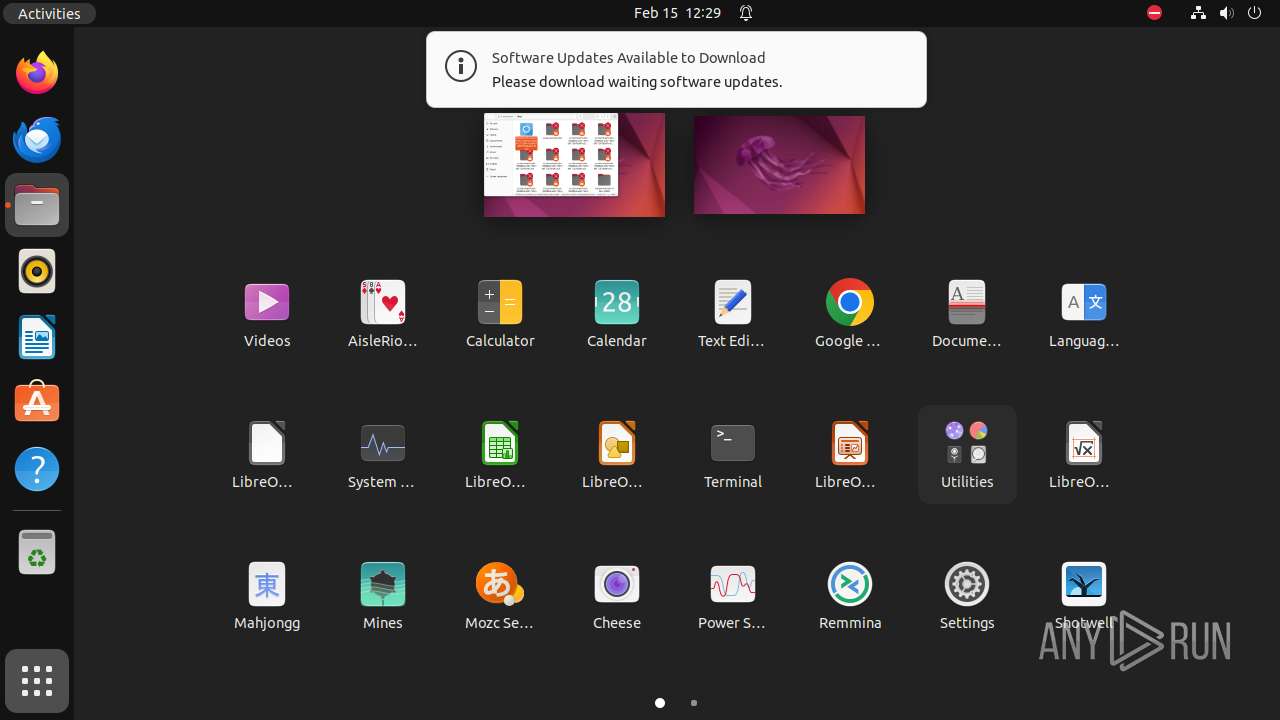Click the volume speaker icon

click(x=1226, y=13)
